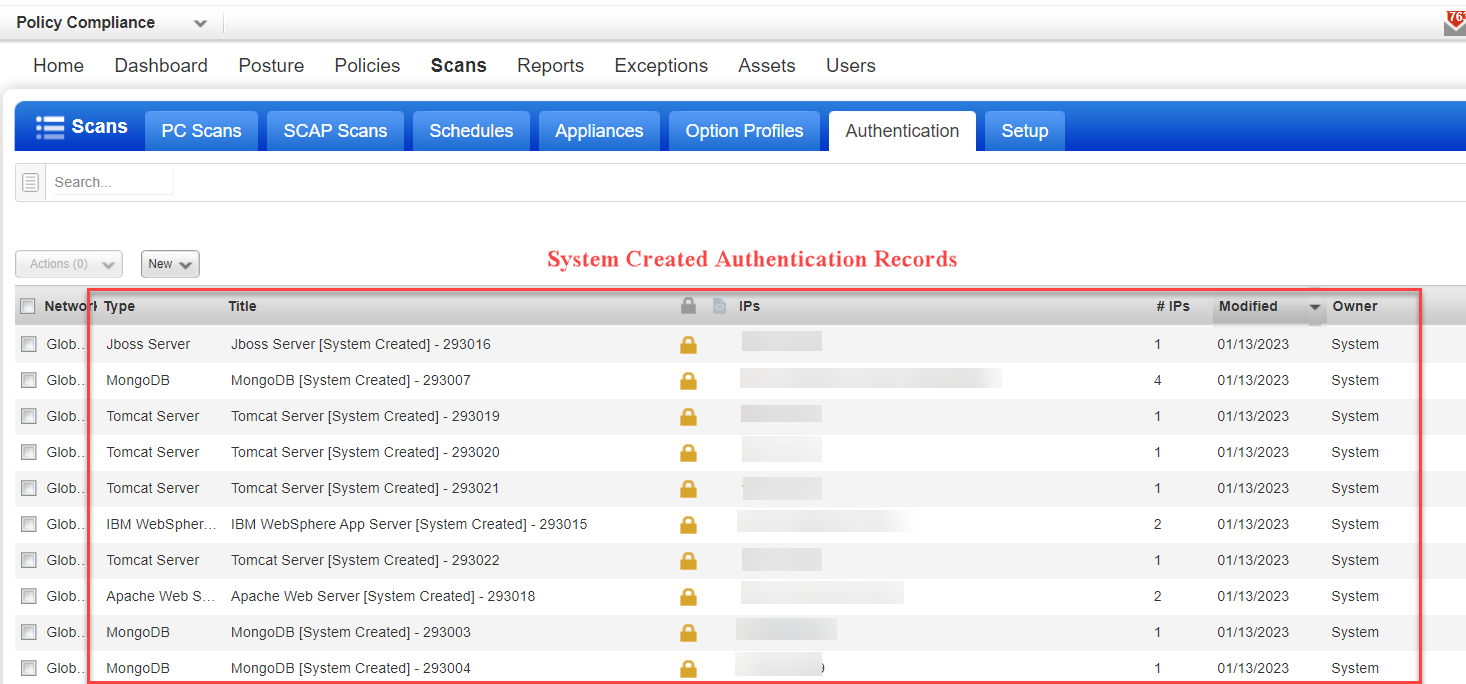Switch to the Option Profiles tab
This screenshot has height=684, width=1466.
pyautogui.click(x=744, y=130)
